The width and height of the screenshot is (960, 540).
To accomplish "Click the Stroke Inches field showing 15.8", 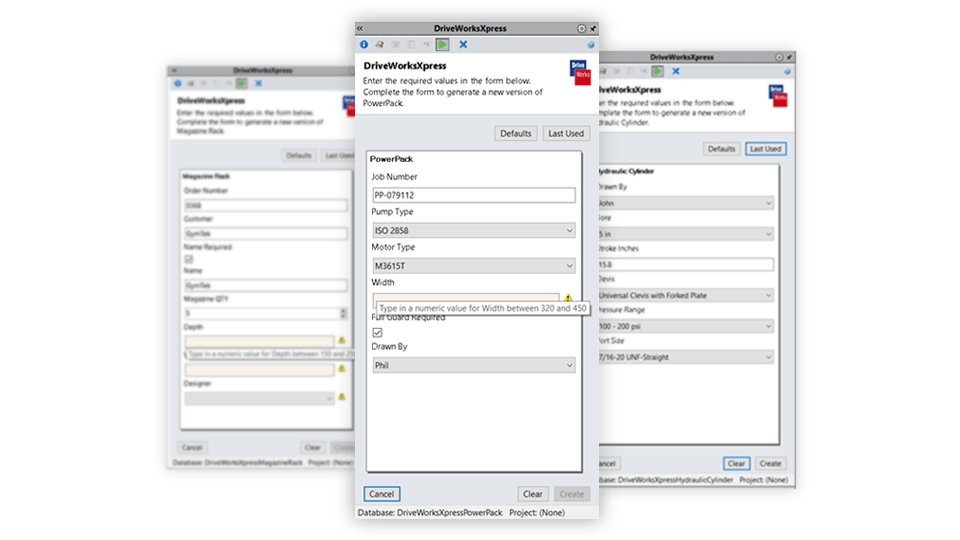I will (x=686, y=264).
